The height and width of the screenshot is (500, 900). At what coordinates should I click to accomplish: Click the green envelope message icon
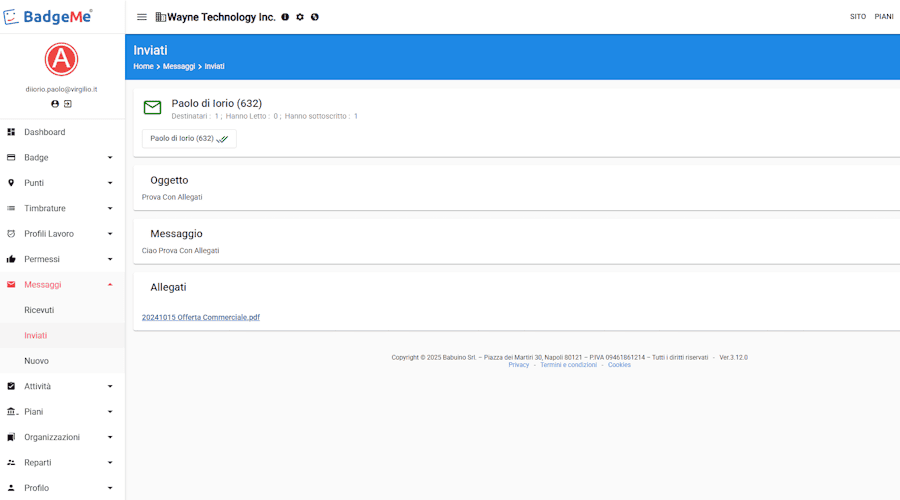pos(152,107)
